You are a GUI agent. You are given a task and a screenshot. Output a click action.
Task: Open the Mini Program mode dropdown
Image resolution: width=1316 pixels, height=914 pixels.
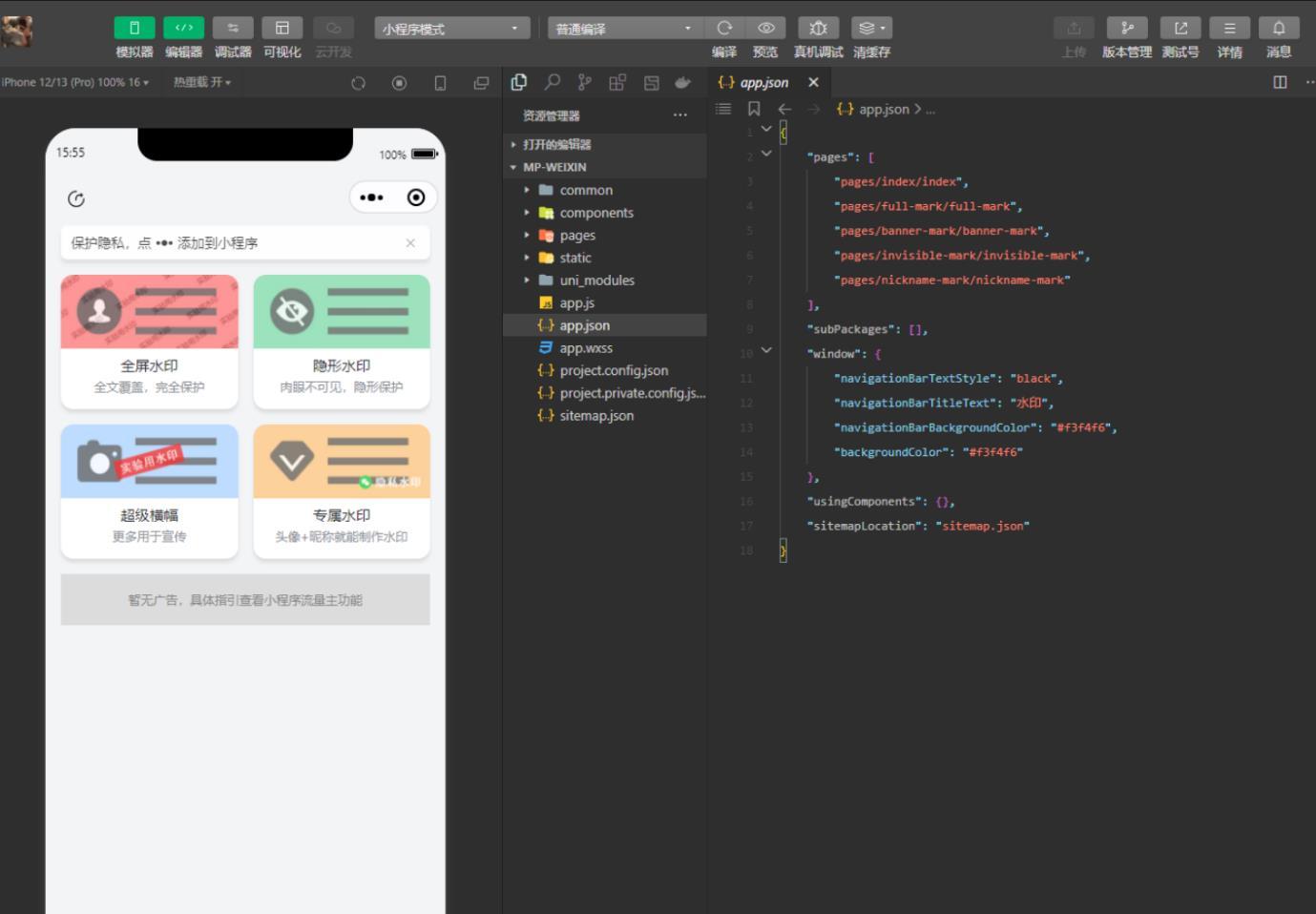pyautogui.click(x=451, y=29)
